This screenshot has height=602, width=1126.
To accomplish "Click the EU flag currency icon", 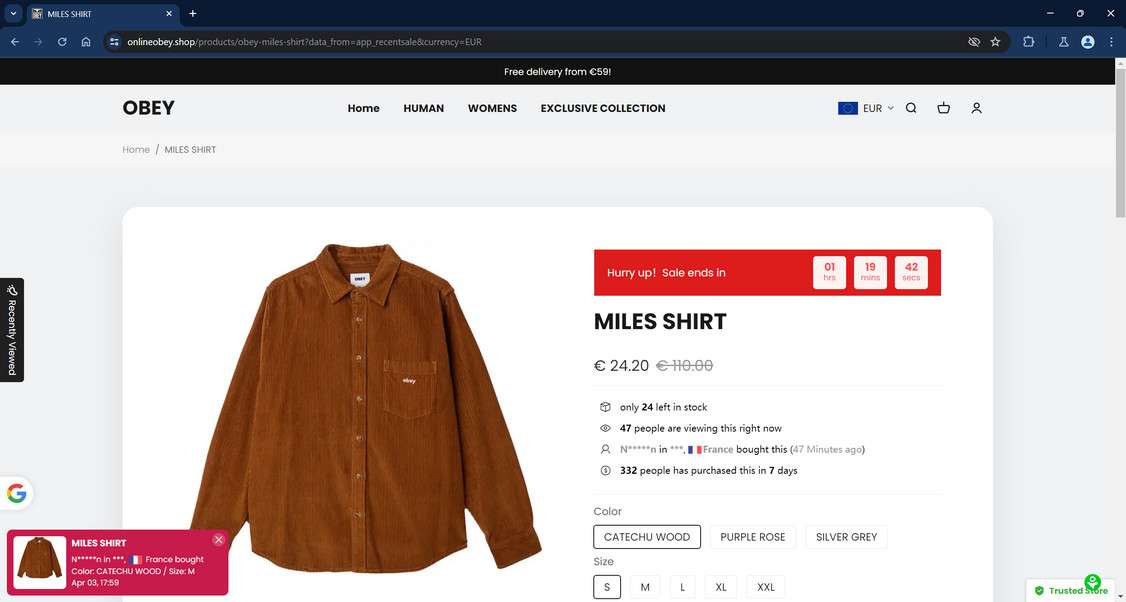I will pyautogui.click(x=848, y=108).
